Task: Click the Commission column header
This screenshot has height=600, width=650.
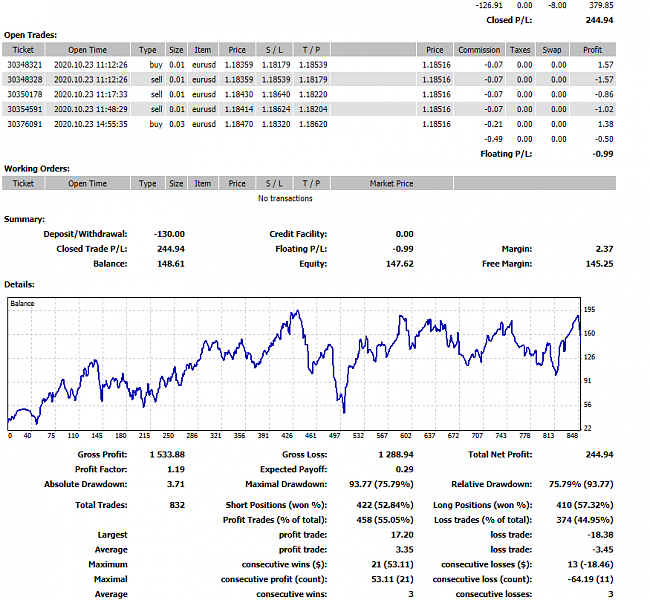Action: pyautogui.click(x=479, y=50)
